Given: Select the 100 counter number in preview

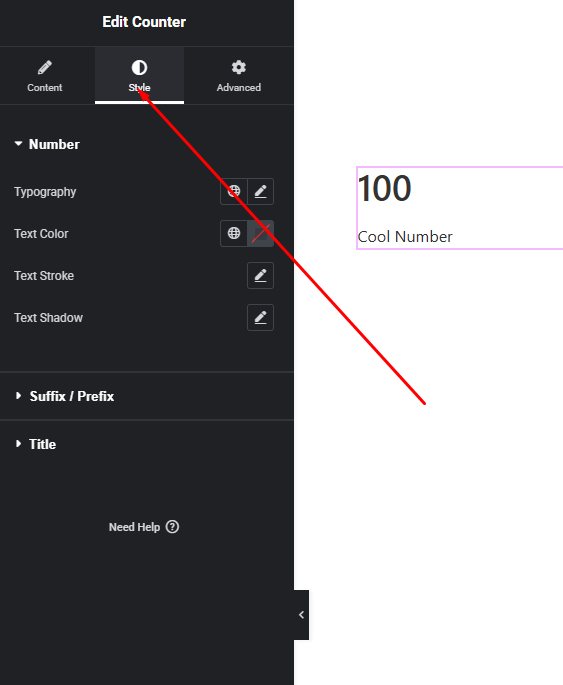Looking at the screenshot, I should [x=385, y=189].
